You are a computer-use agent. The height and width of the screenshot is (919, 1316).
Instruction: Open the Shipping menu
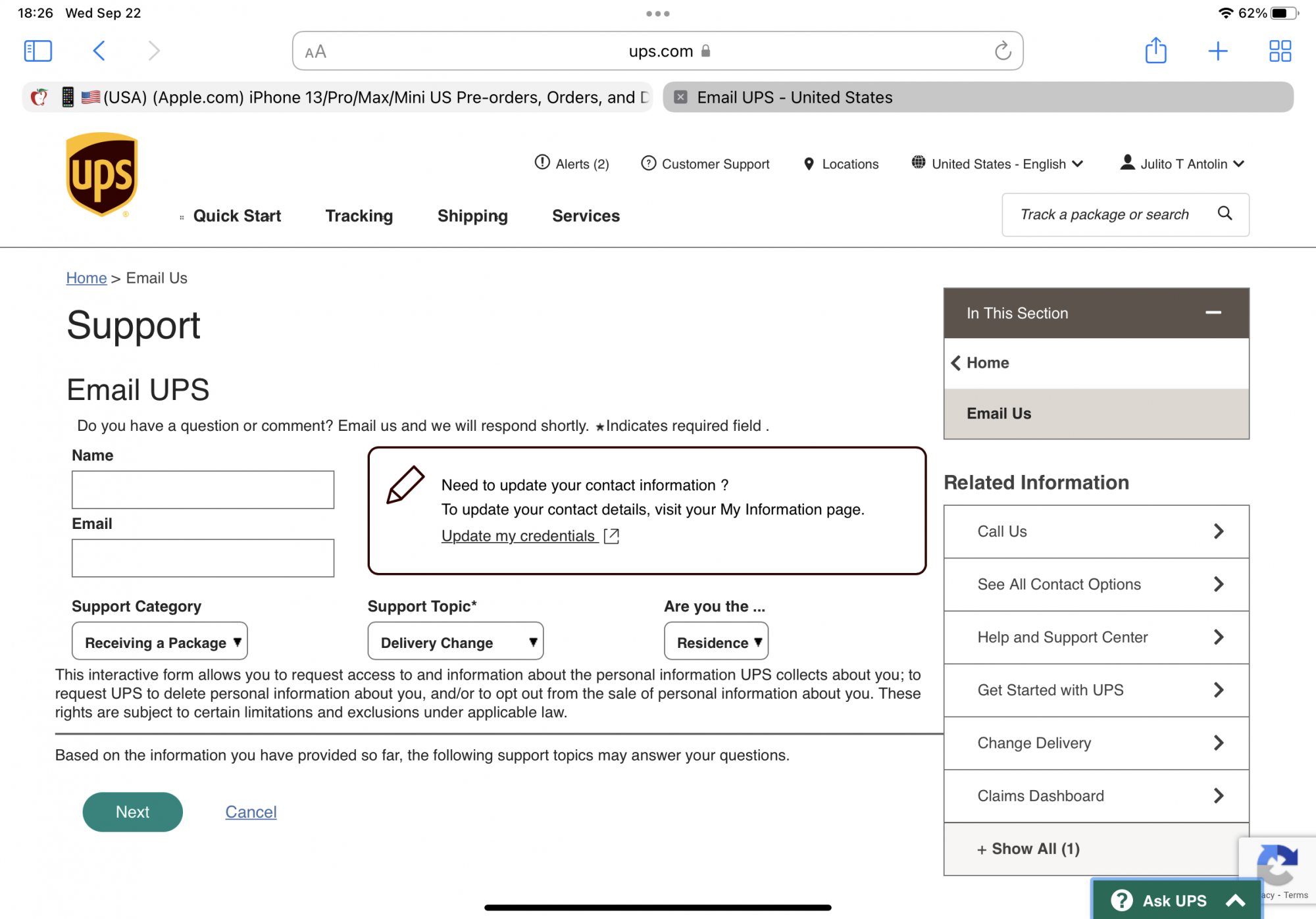472,216
